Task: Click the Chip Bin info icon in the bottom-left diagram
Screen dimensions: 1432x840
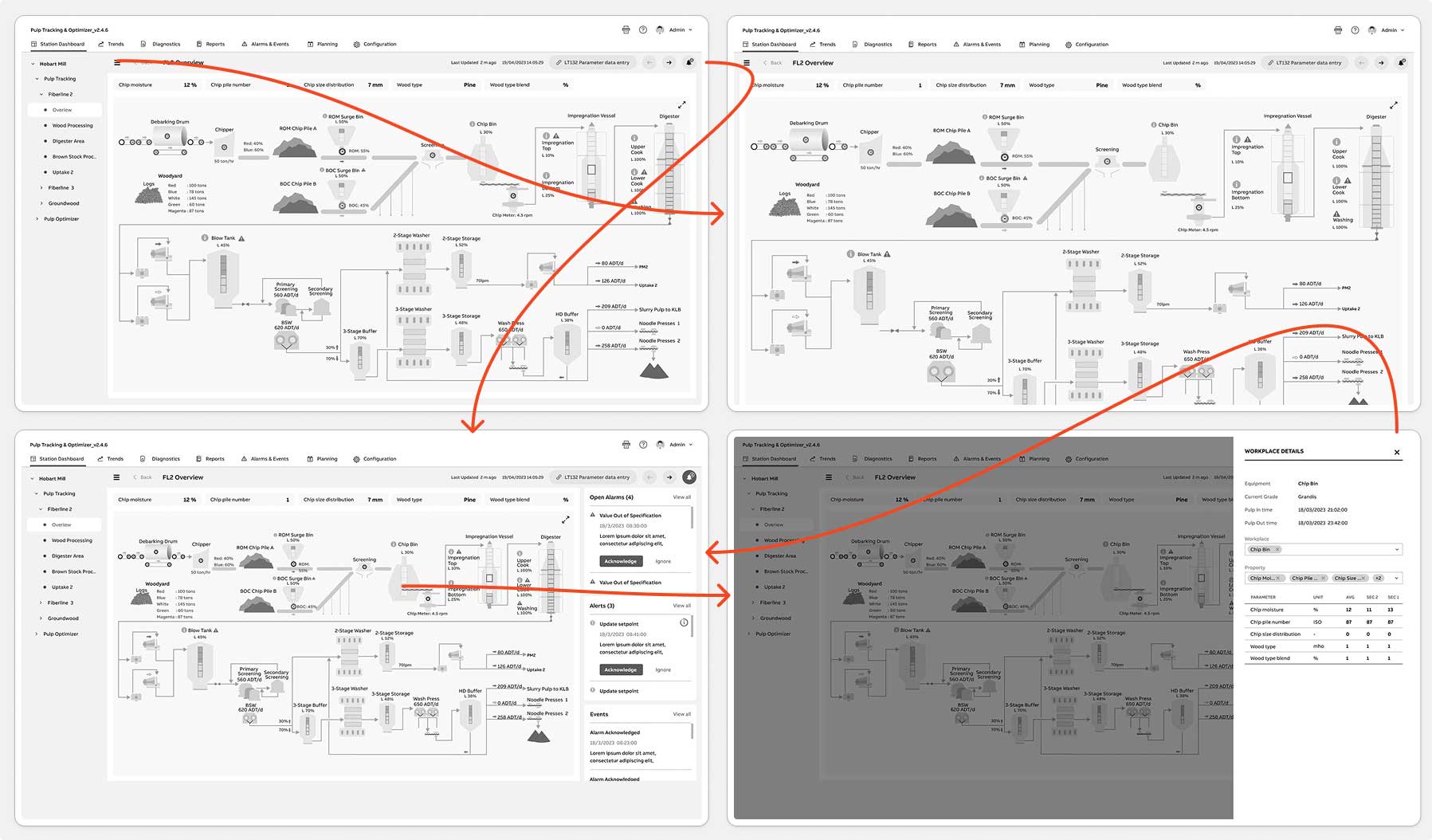Action: [394, 544]
